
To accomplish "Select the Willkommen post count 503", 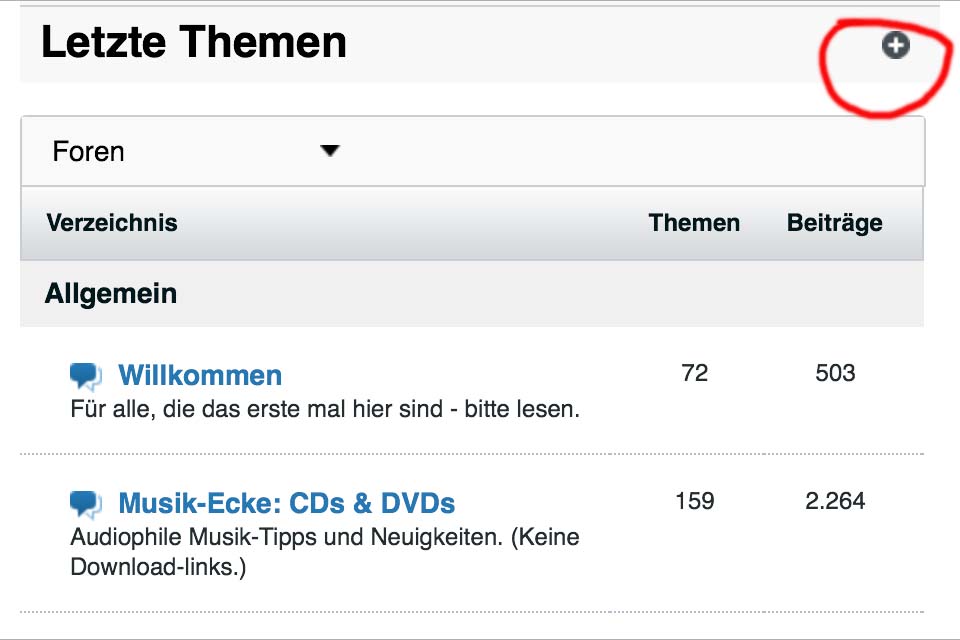I will tap(835, 373).
